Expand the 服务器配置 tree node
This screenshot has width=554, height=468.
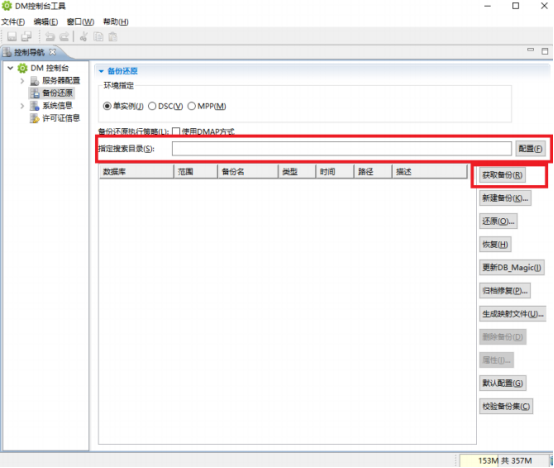(x=22, y=81)
